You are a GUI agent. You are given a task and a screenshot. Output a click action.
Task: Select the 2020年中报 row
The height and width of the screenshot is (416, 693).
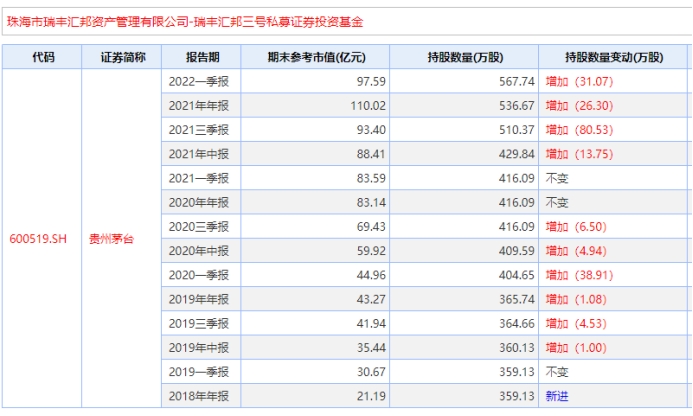click(200, 251)
